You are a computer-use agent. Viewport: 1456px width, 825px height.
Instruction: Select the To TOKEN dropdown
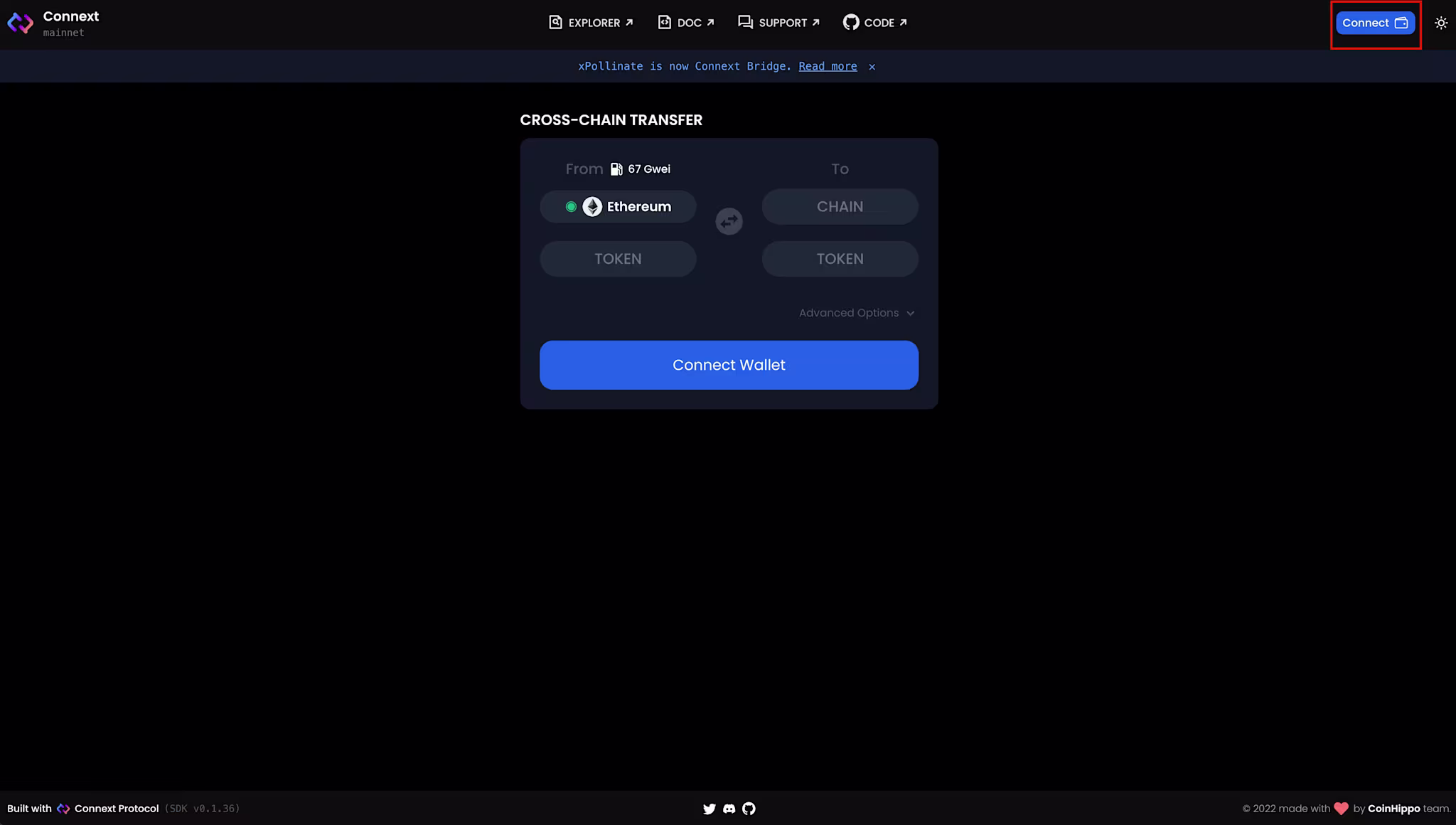point(840,259)
